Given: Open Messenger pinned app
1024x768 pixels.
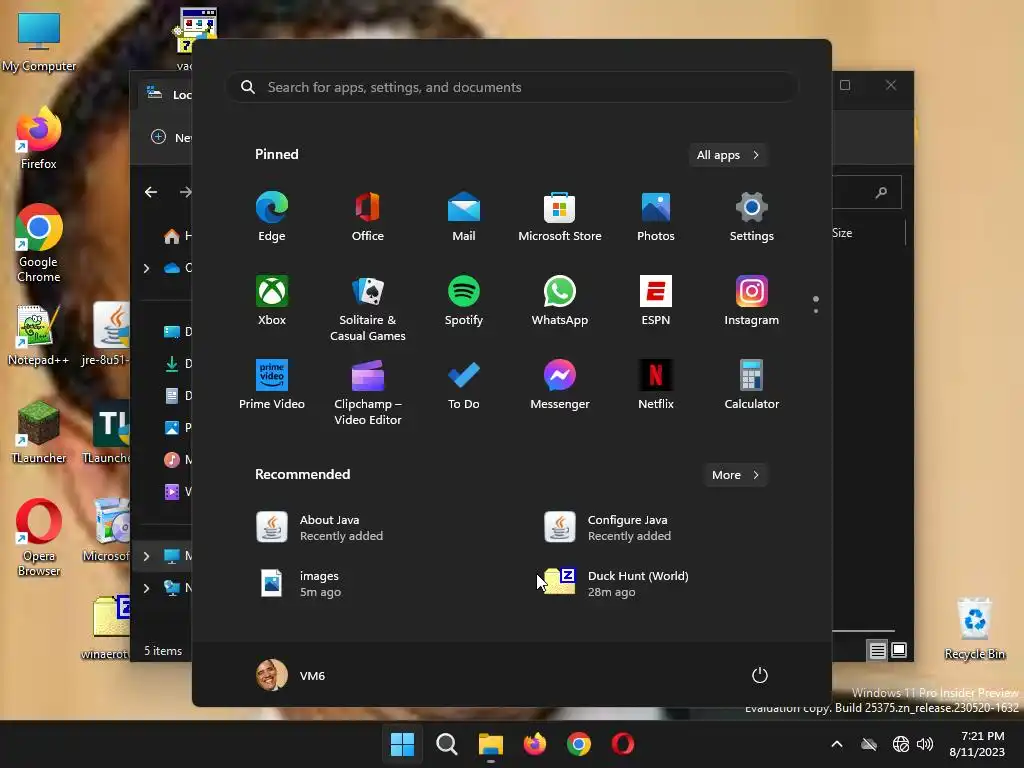Looking at the screenshot, I should pyautogui.click(x=560, y=385).
